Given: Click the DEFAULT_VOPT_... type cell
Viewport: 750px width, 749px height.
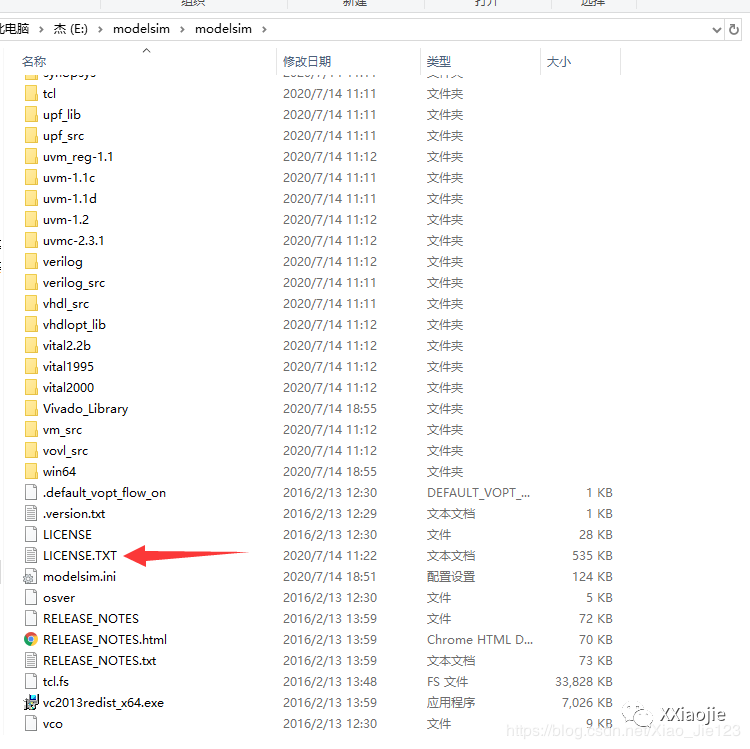Looking at the screenshot, I should click(478, 493).
